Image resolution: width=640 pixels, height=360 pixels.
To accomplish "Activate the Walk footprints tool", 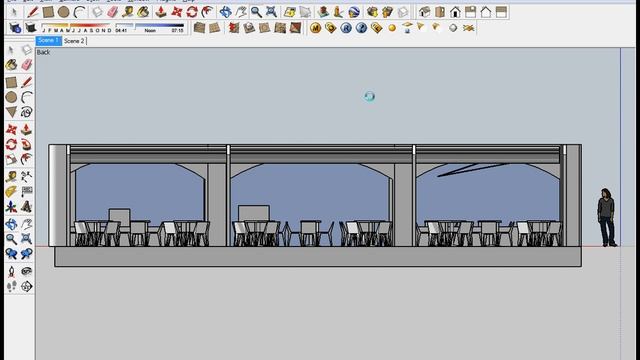I will click(x=11, y=287).
